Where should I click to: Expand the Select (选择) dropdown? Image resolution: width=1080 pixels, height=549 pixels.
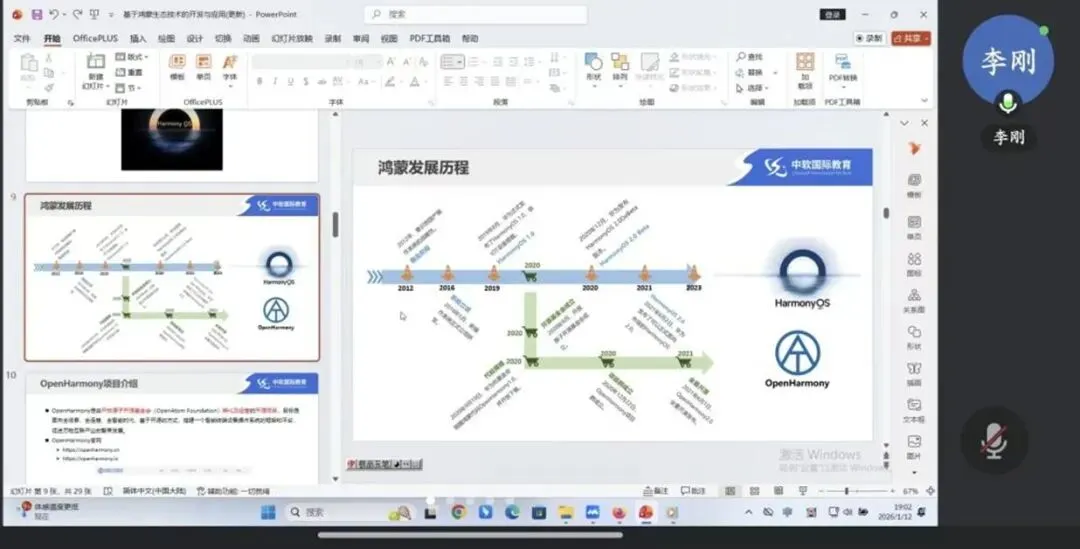tap(752, 87)
